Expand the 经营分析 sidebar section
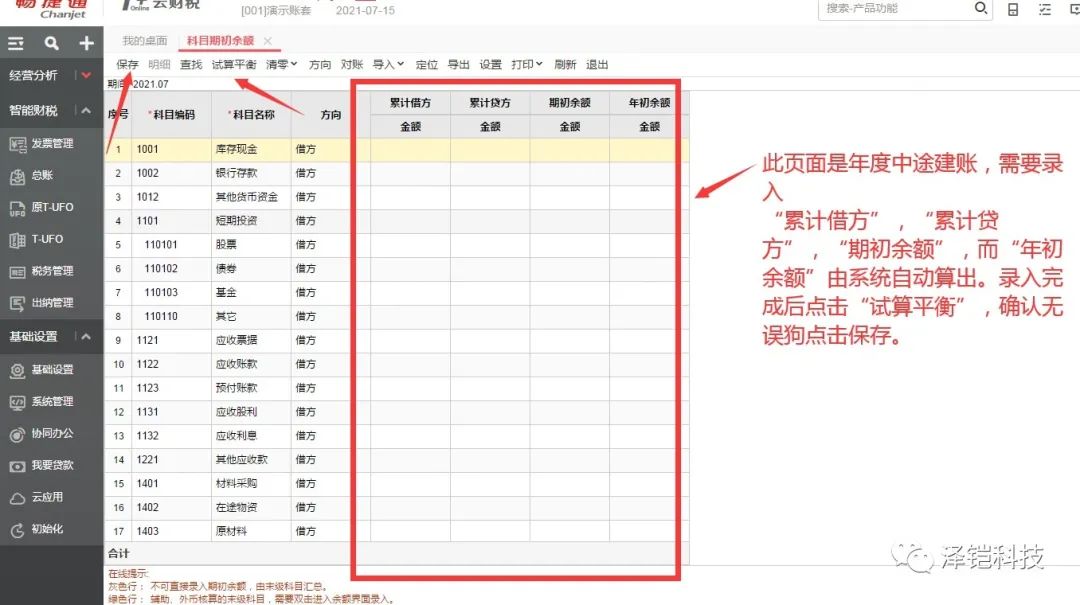Screen dimensions: 1080x605 click(86, 76)
